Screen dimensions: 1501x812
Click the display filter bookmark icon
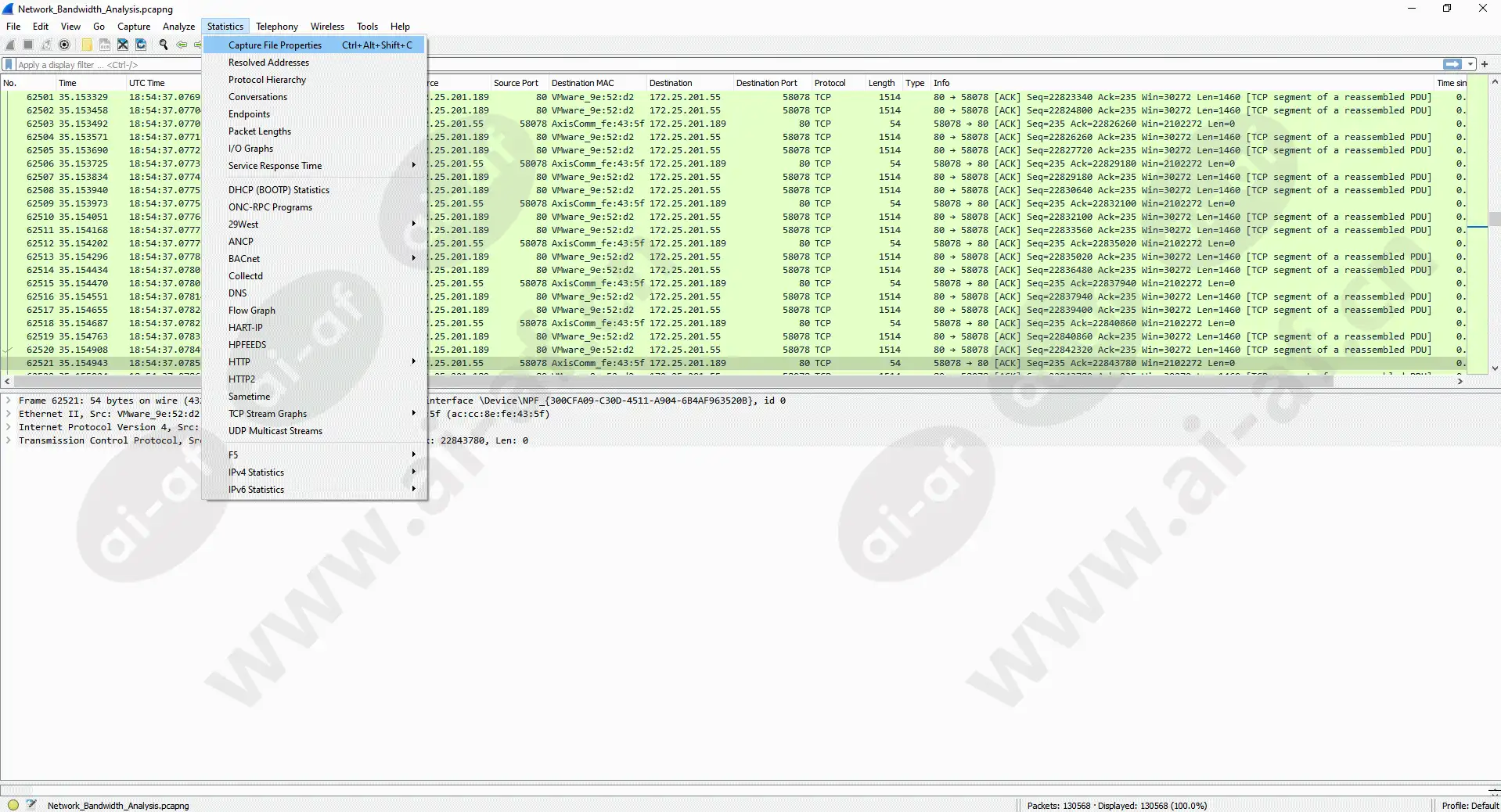(x=9, y=64)
